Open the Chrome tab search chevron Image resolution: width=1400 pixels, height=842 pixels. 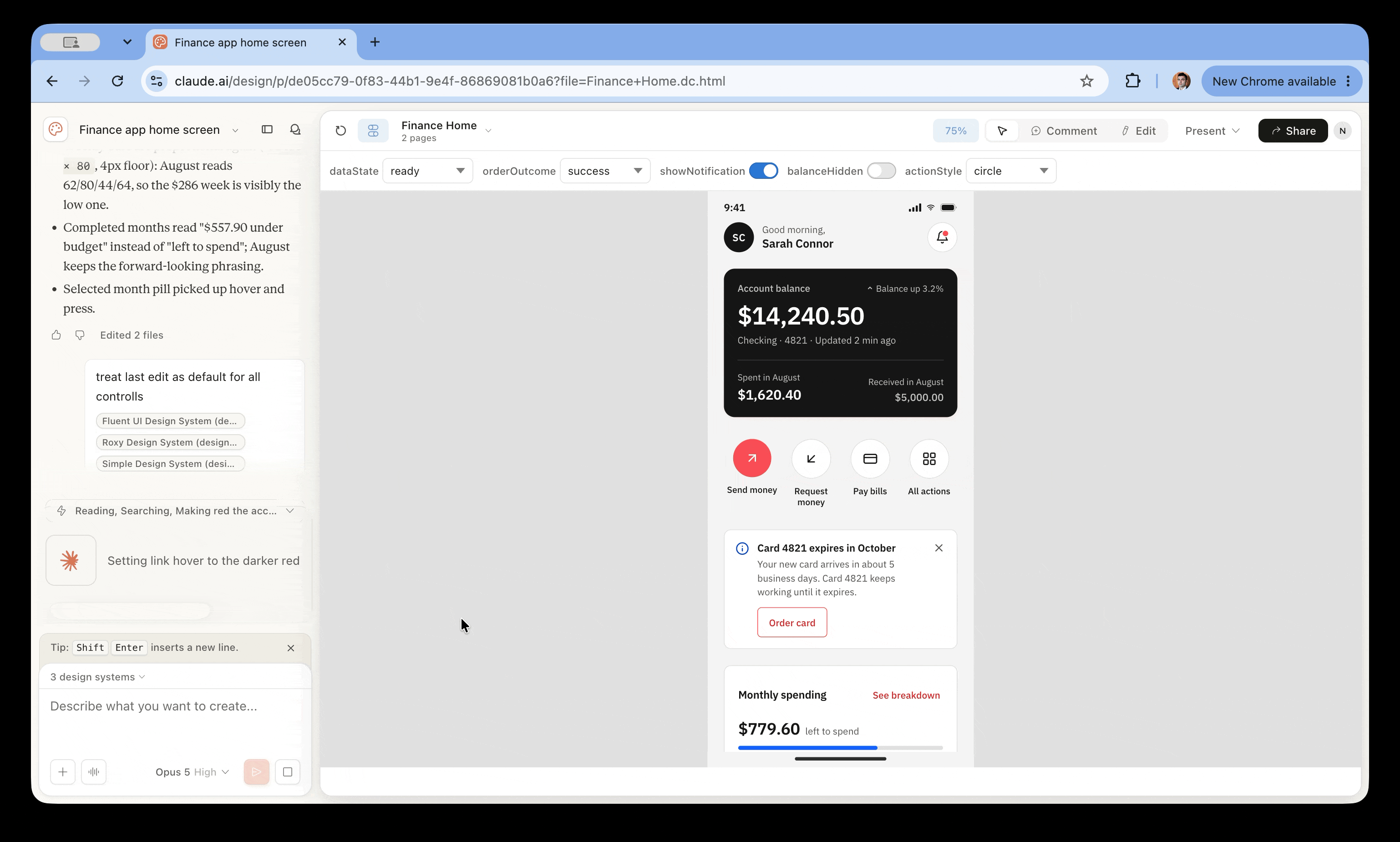click(127, 41)
